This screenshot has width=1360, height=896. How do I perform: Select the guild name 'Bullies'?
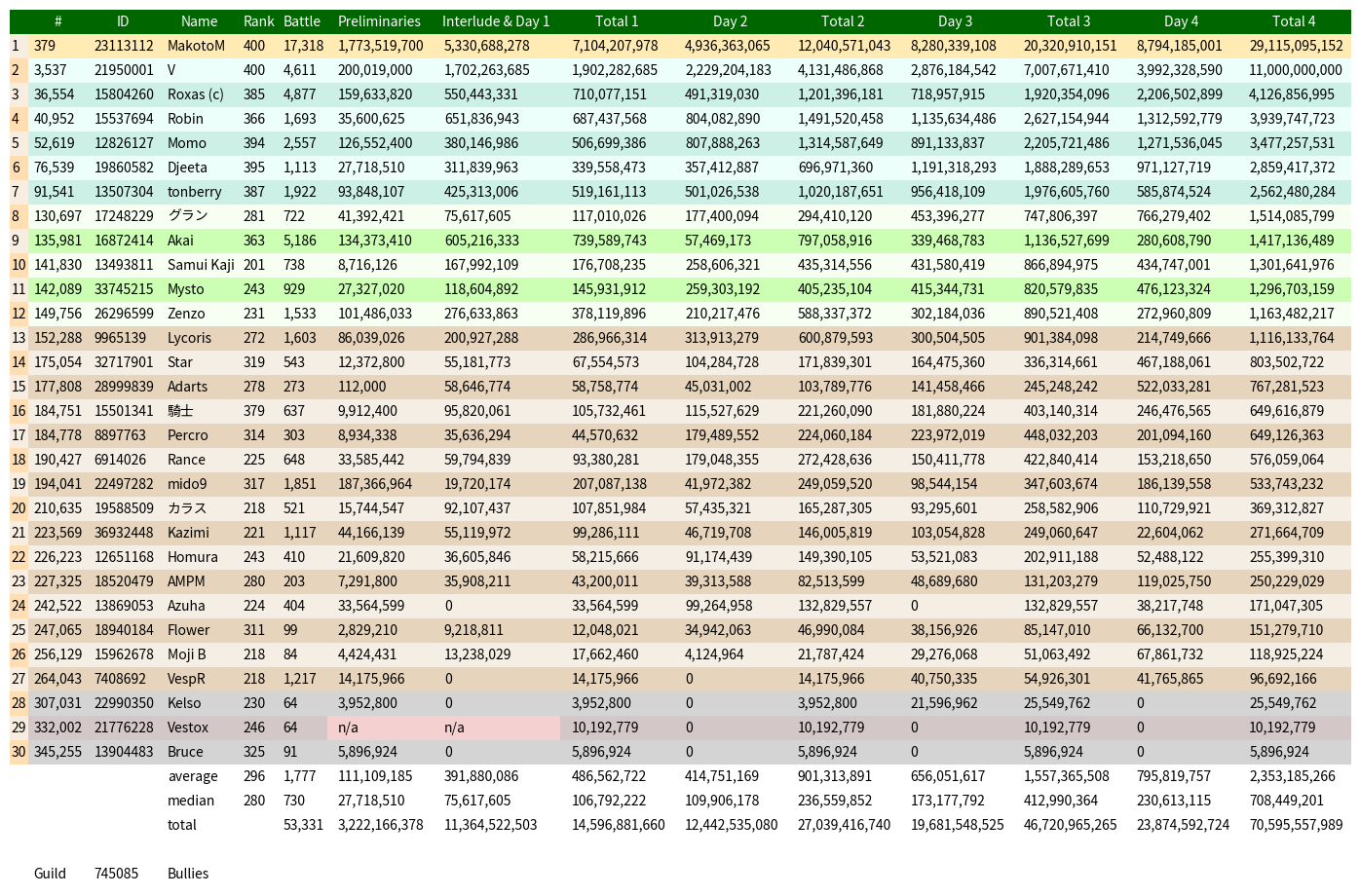coord(188,874)
